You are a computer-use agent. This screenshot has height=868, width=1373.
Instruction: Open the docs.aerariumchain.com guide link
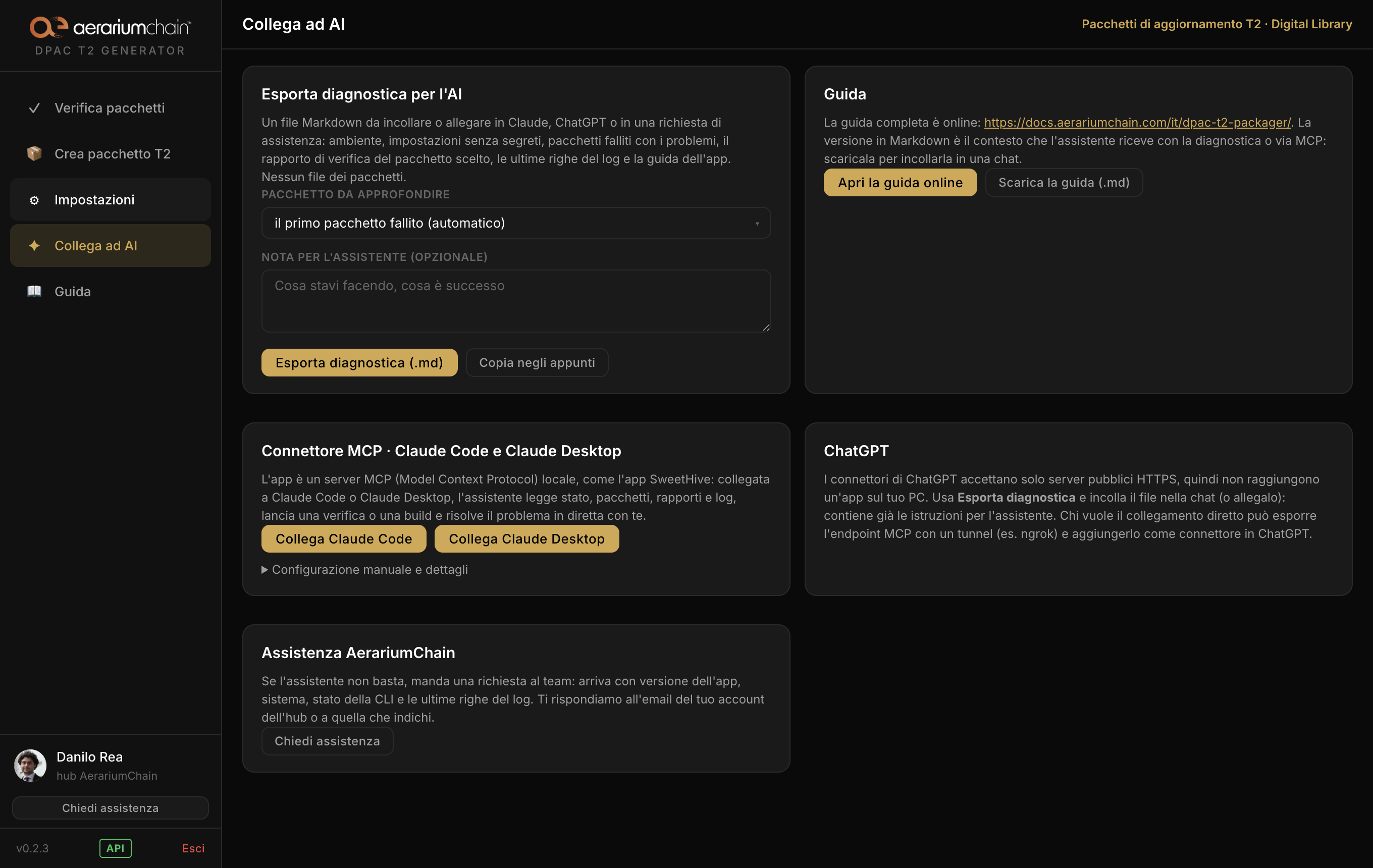click(1137, 123)
